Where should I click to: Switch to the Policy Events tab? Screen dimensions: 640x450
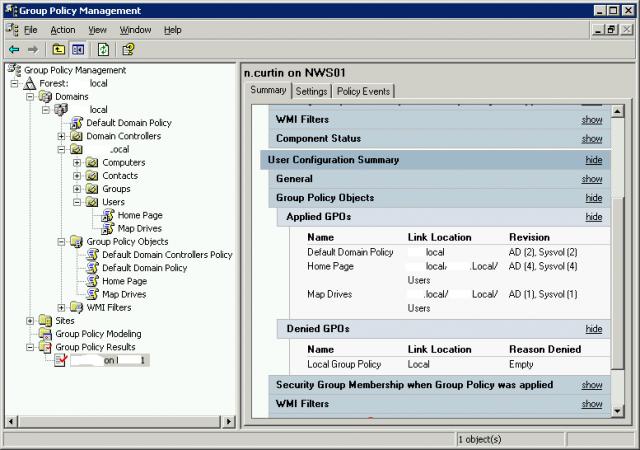click(363, 91)
